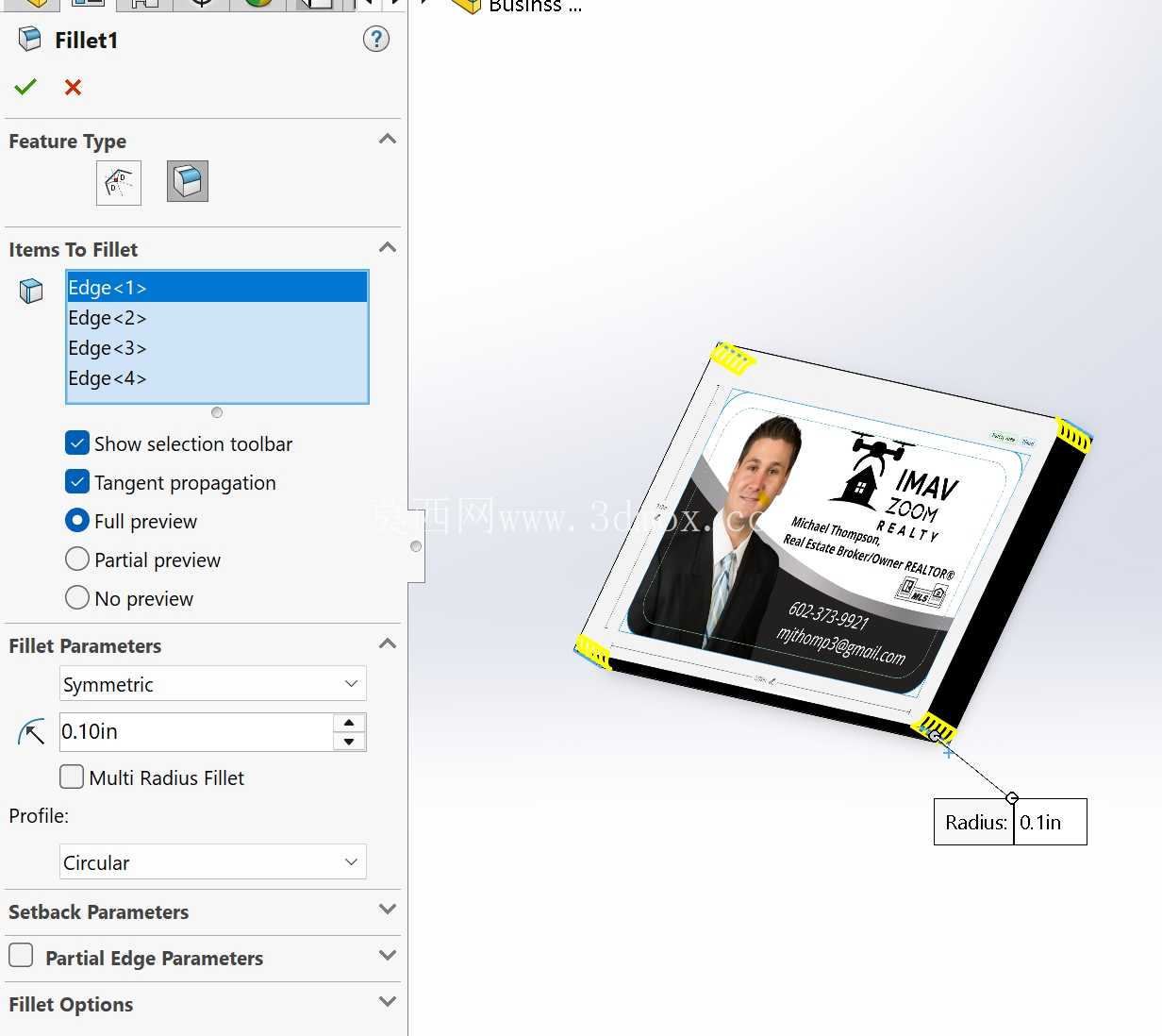Open the Circular profile dropdown
The width and height of the screenshot is (1162, 1036).
tap(213, 862)
